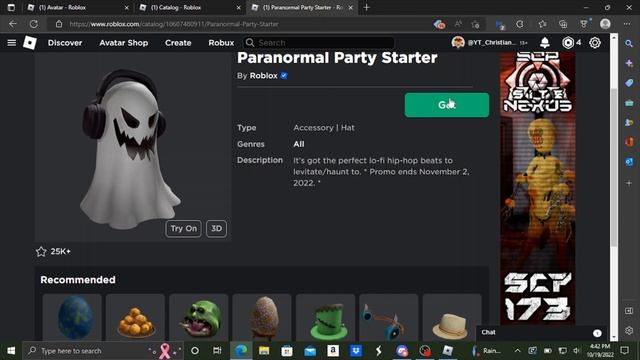Open the Edge sidebar tools briefcase icon
Viewport: 640px width, 360px height.
point(629,103)
